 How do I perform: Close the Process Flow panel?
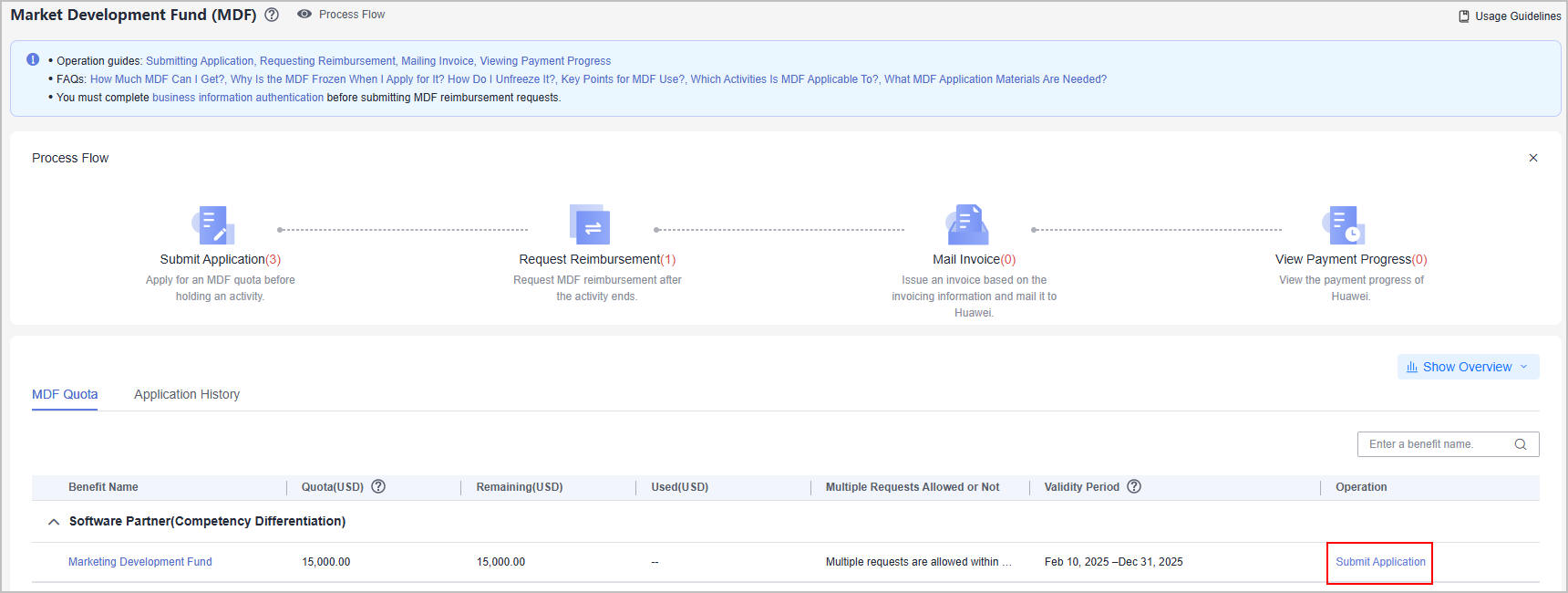1533,158
